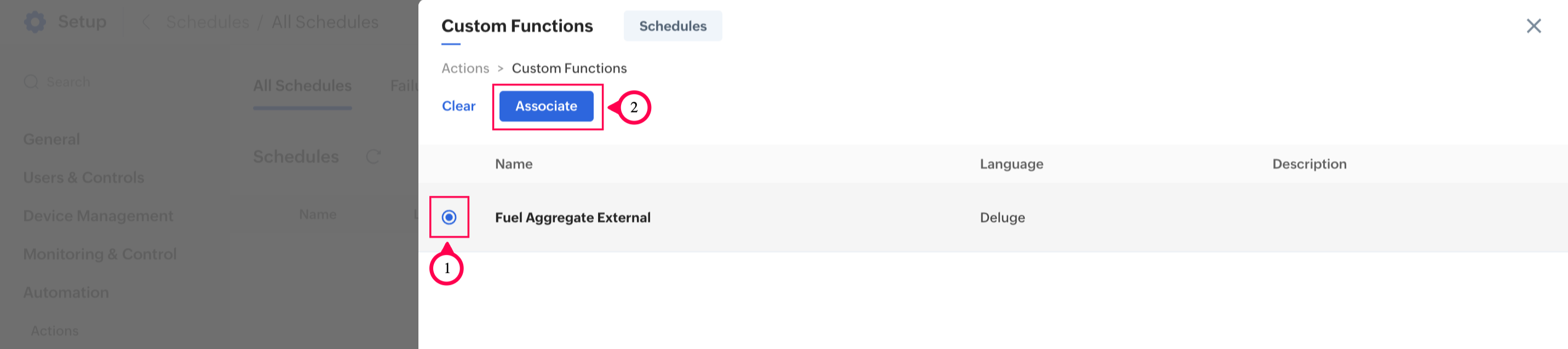This screenshot has width=1568, height=349.
Task: Click the sidebar Search input field
Action: (91, 82)
